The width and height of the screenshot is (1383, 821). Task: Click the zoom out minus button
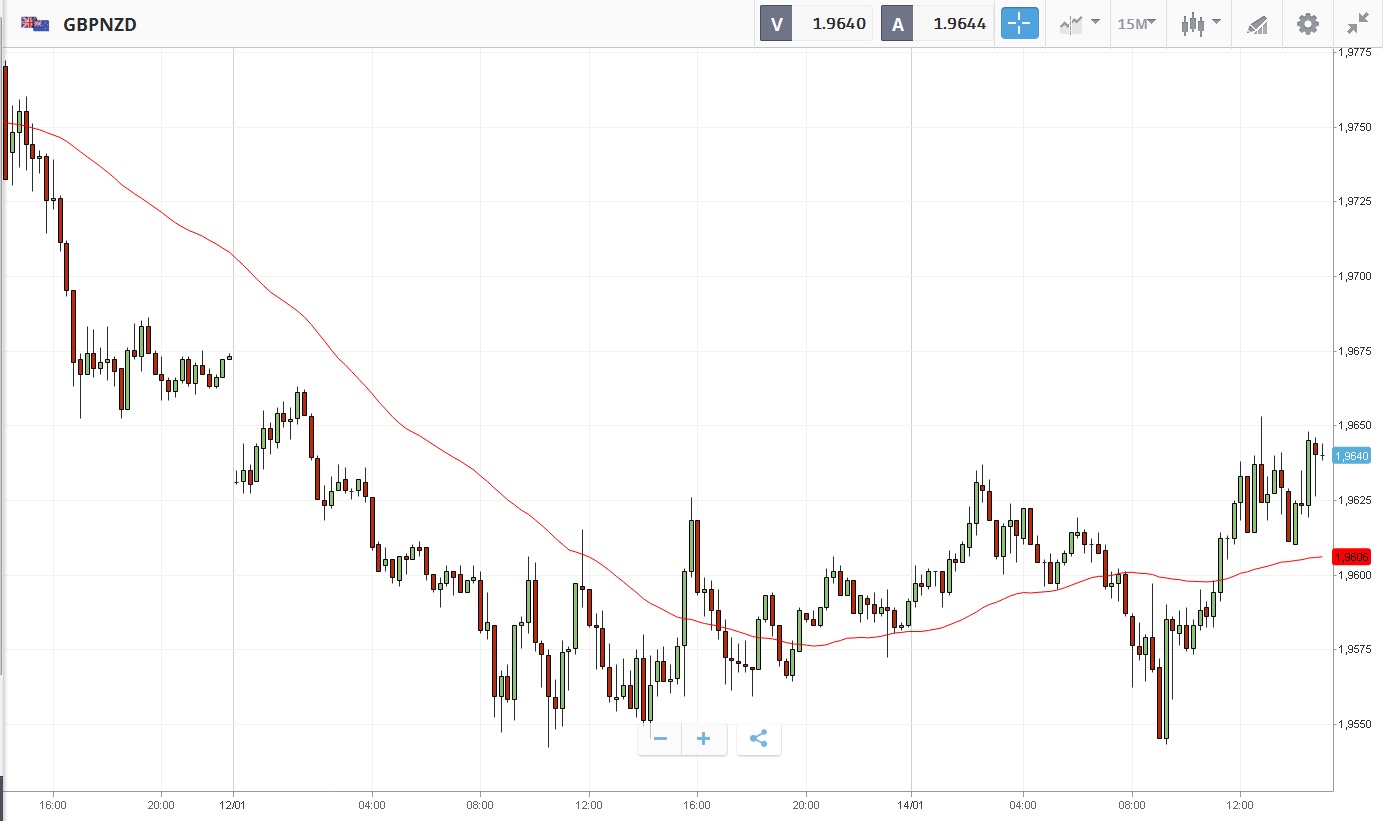click(660, 739)
